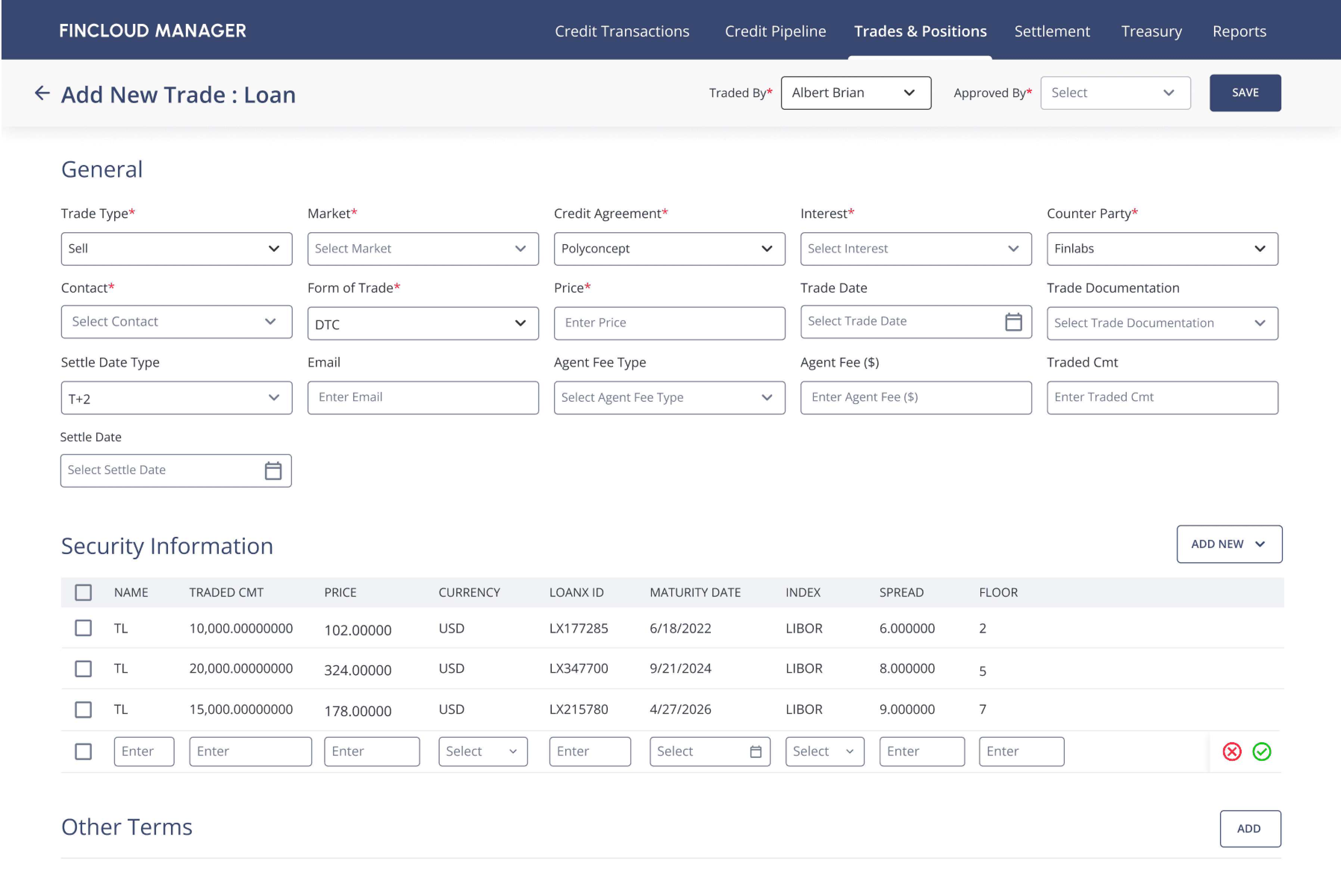Open the Select Agent Fee Type dropdown

tap(670, 397)
